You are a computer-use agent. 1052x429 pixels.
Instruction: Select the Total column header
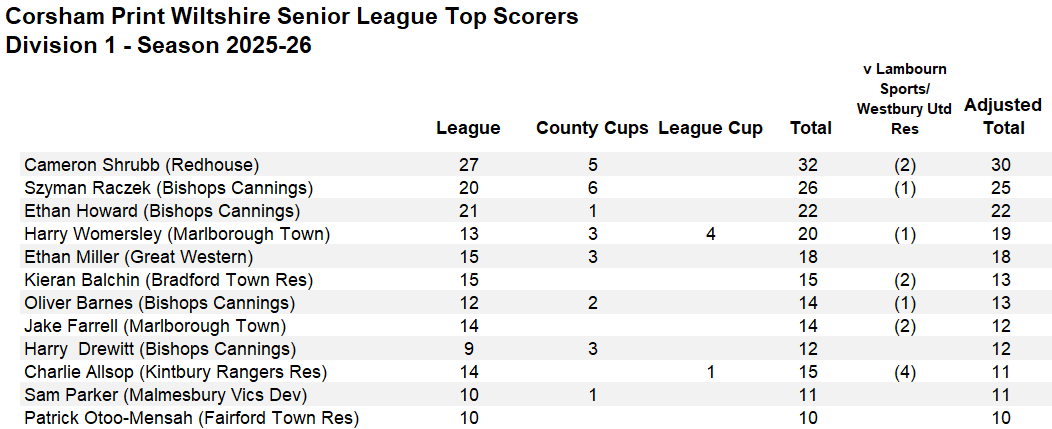point(810,128)
